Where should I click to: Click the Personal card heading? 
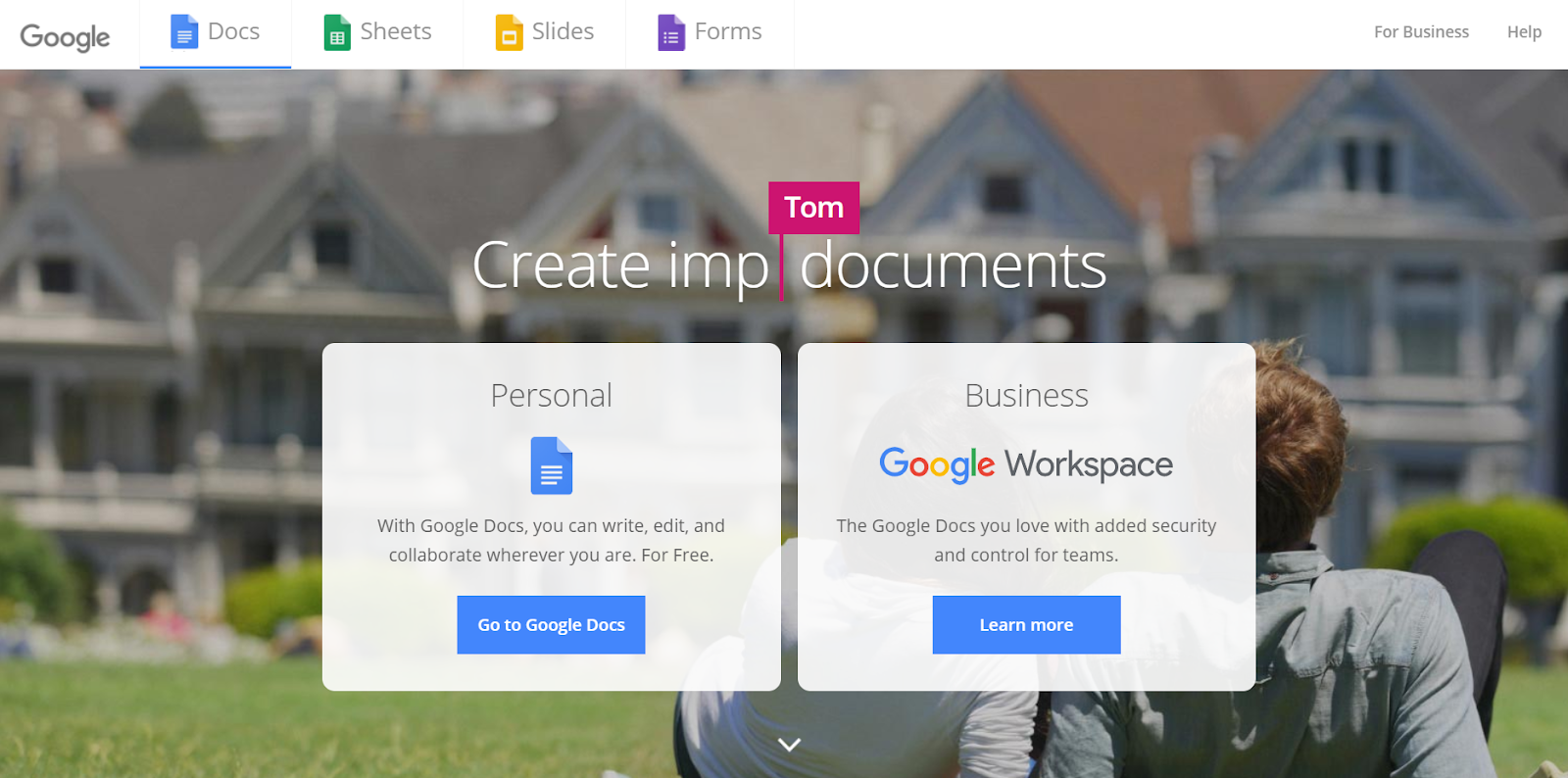tap(551, 396)
